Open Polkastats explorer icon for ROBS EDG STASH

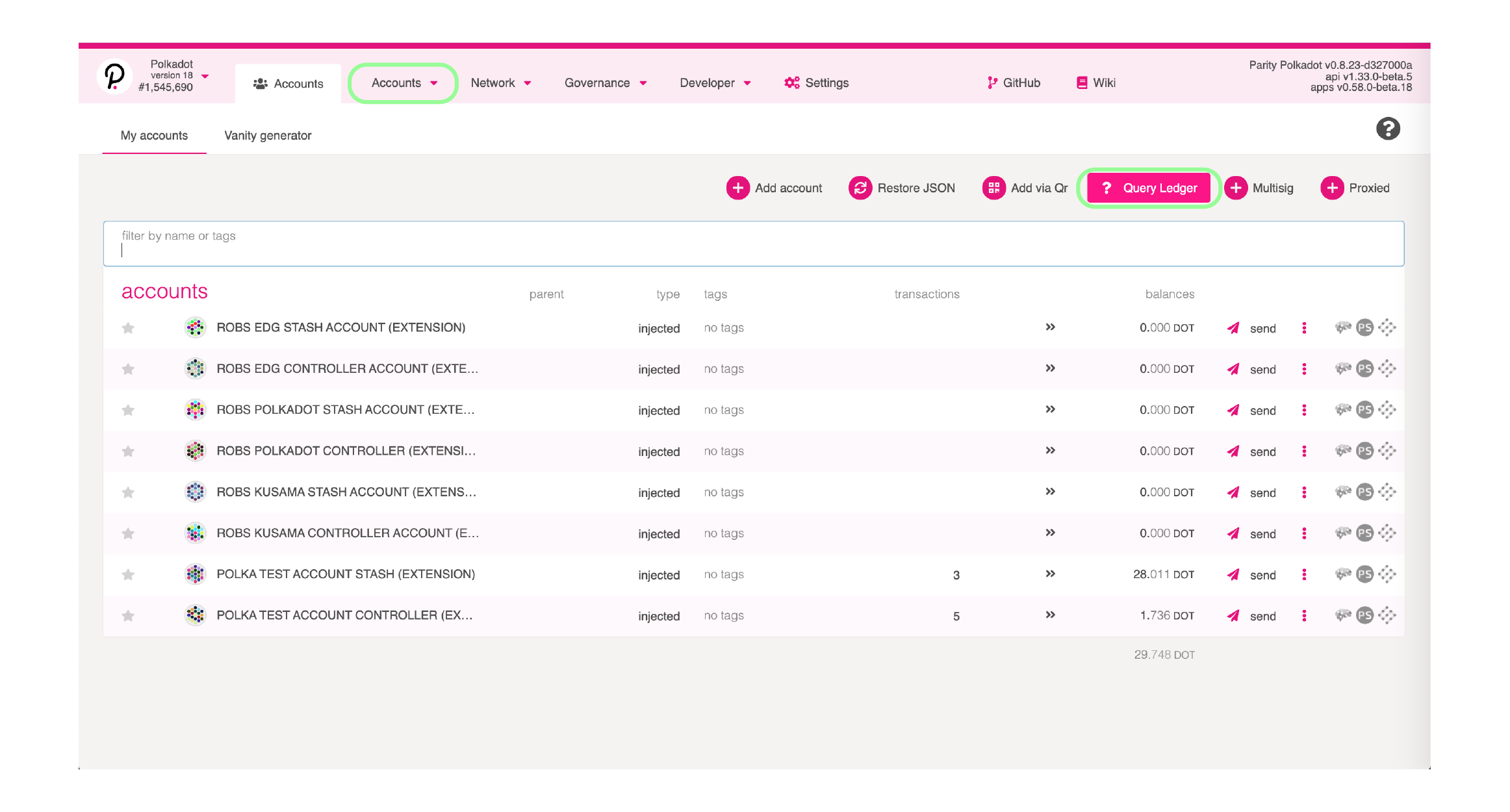[x=1343, y=327]
